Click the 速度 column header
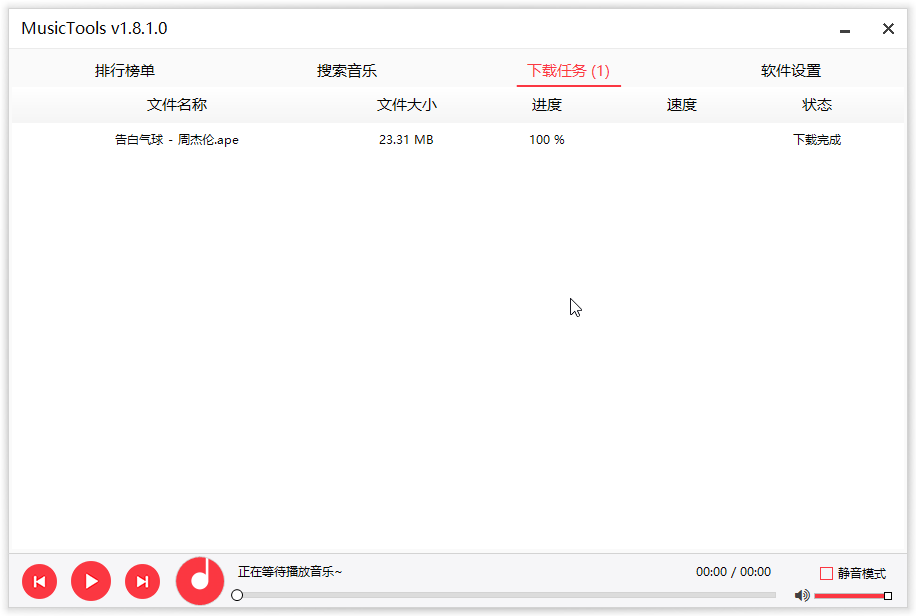Screen dimensions: 916x616 681,104
